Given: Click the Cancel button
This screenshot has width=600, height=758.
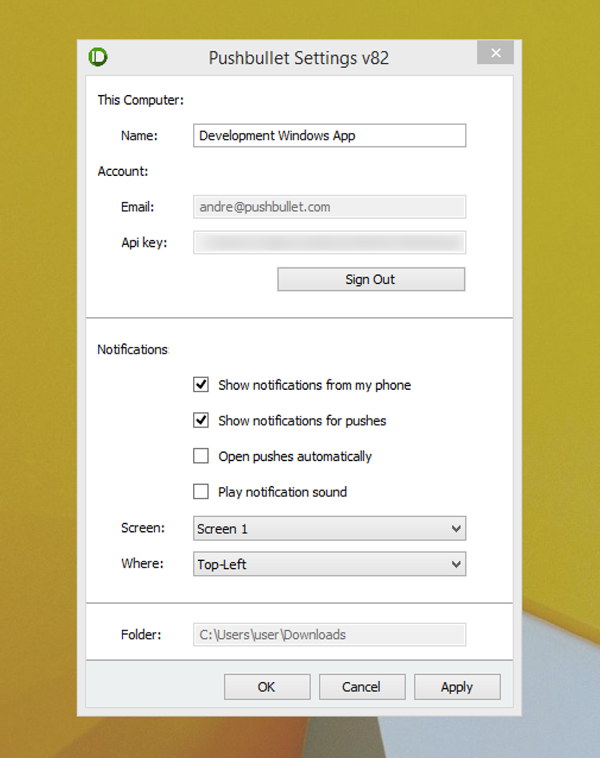Looking at the screenshot, I should click(362, 686).
